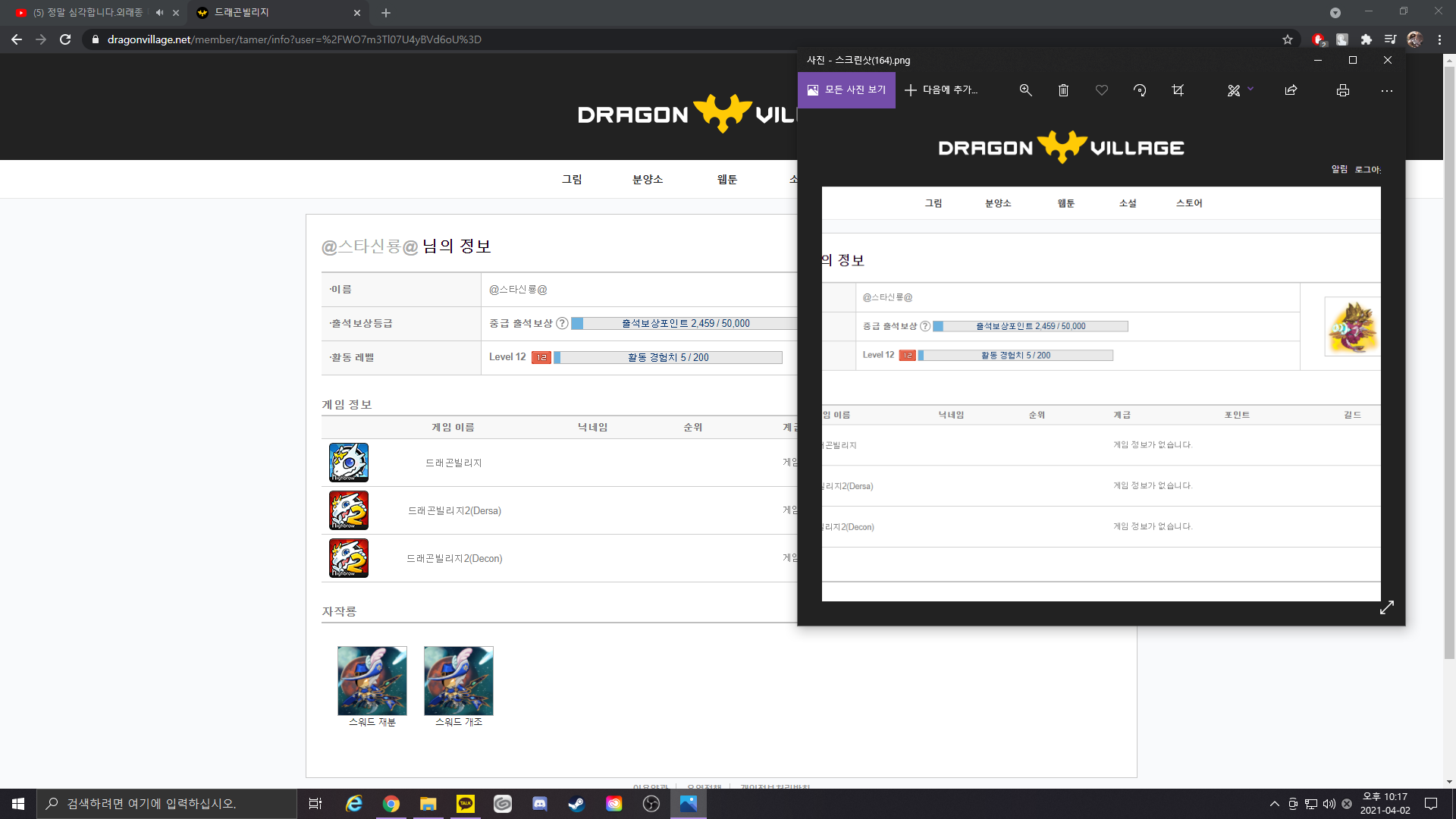Bookmark this page with the star
Screen dimensions: 1456x819
[x=1288, y=39]
